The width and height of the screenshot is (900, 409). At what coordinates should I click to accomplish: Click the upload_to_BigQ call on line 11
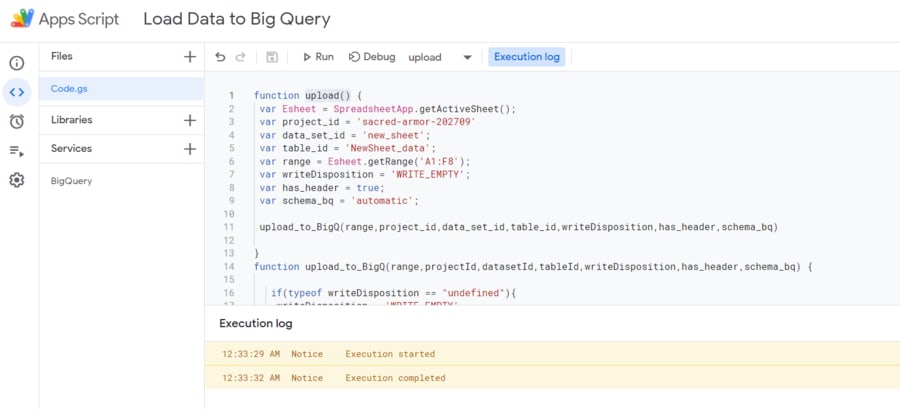click(x=519, y=227)
